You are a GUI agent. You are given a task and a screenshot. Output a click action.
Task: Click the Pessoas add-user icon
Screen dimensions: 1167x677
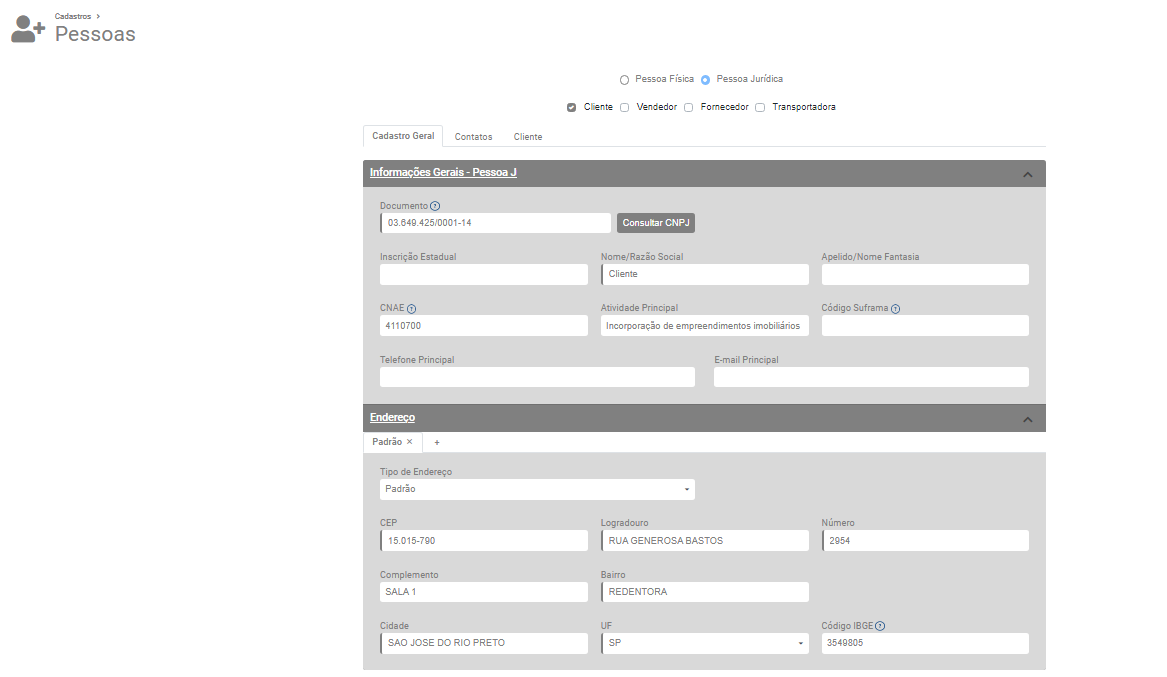[27, 29]
